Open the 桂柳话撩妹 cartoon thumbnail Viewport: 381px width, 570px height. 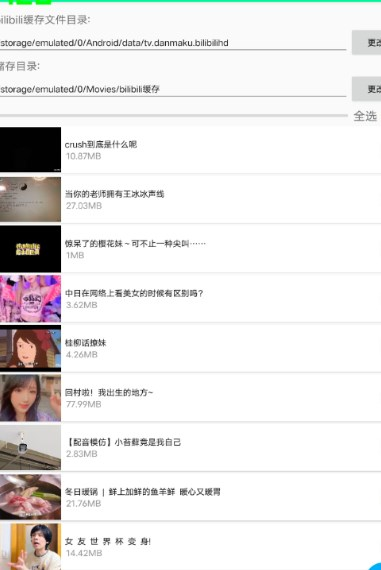pos(31,348)
